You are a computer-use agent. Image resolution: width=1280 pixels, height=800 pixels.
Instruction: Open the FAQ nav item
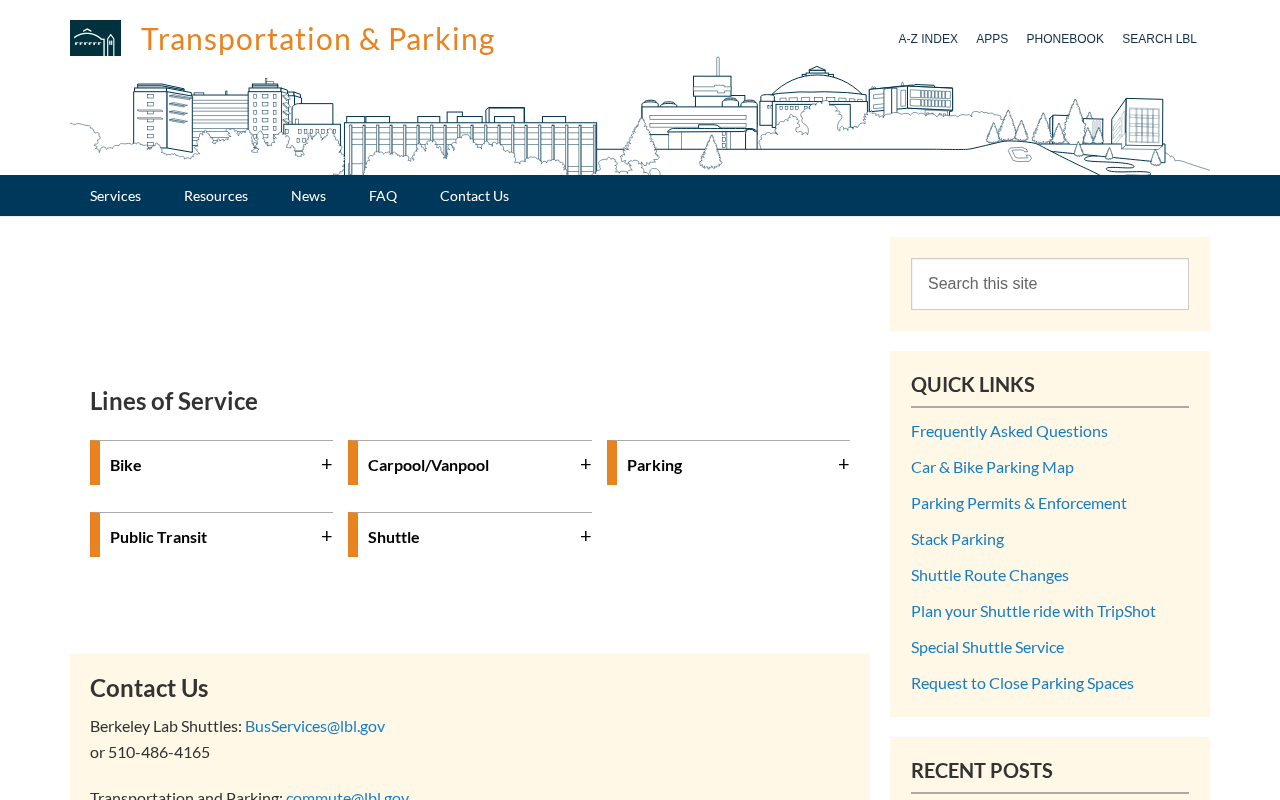click(x=383, y=196)
